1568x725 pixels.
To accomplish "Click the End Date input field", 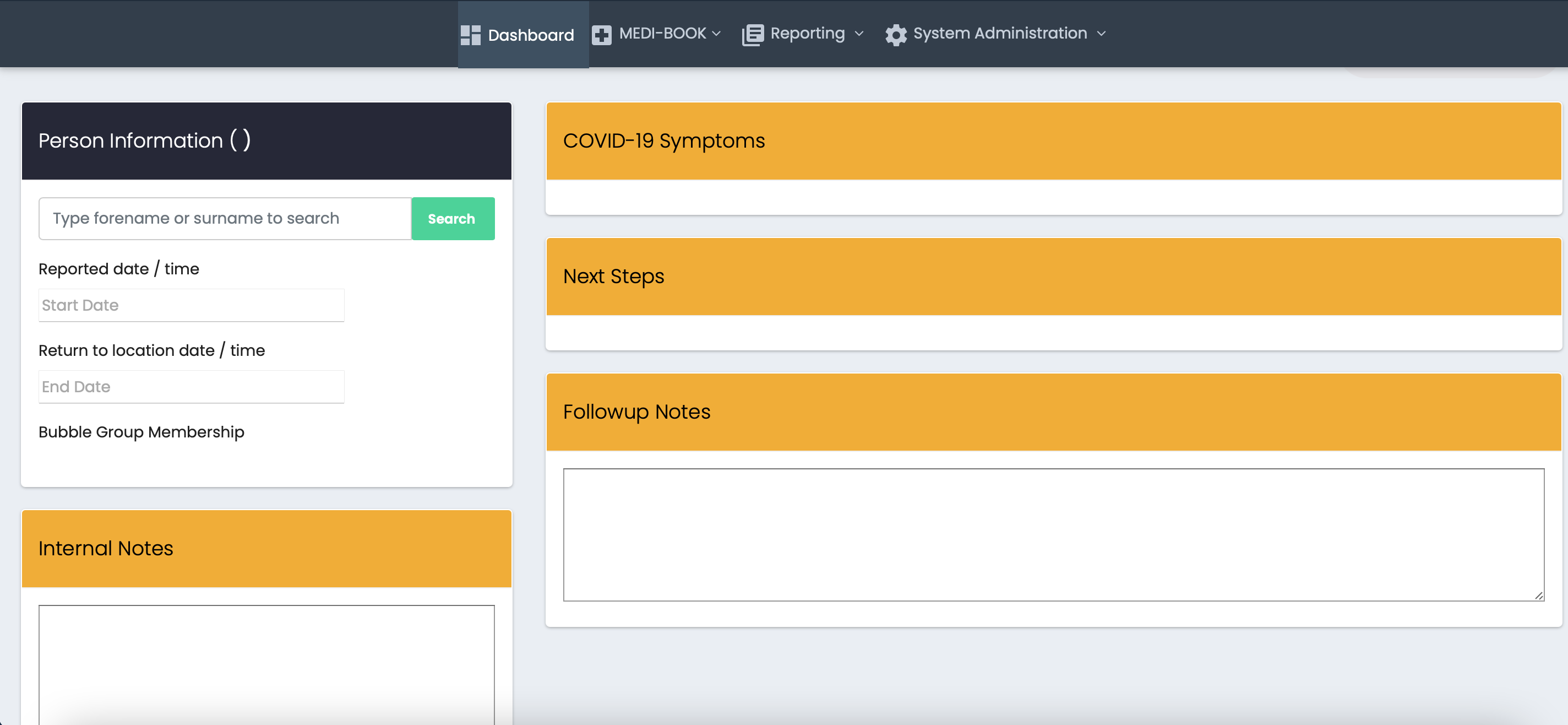I will coord(191,387).
